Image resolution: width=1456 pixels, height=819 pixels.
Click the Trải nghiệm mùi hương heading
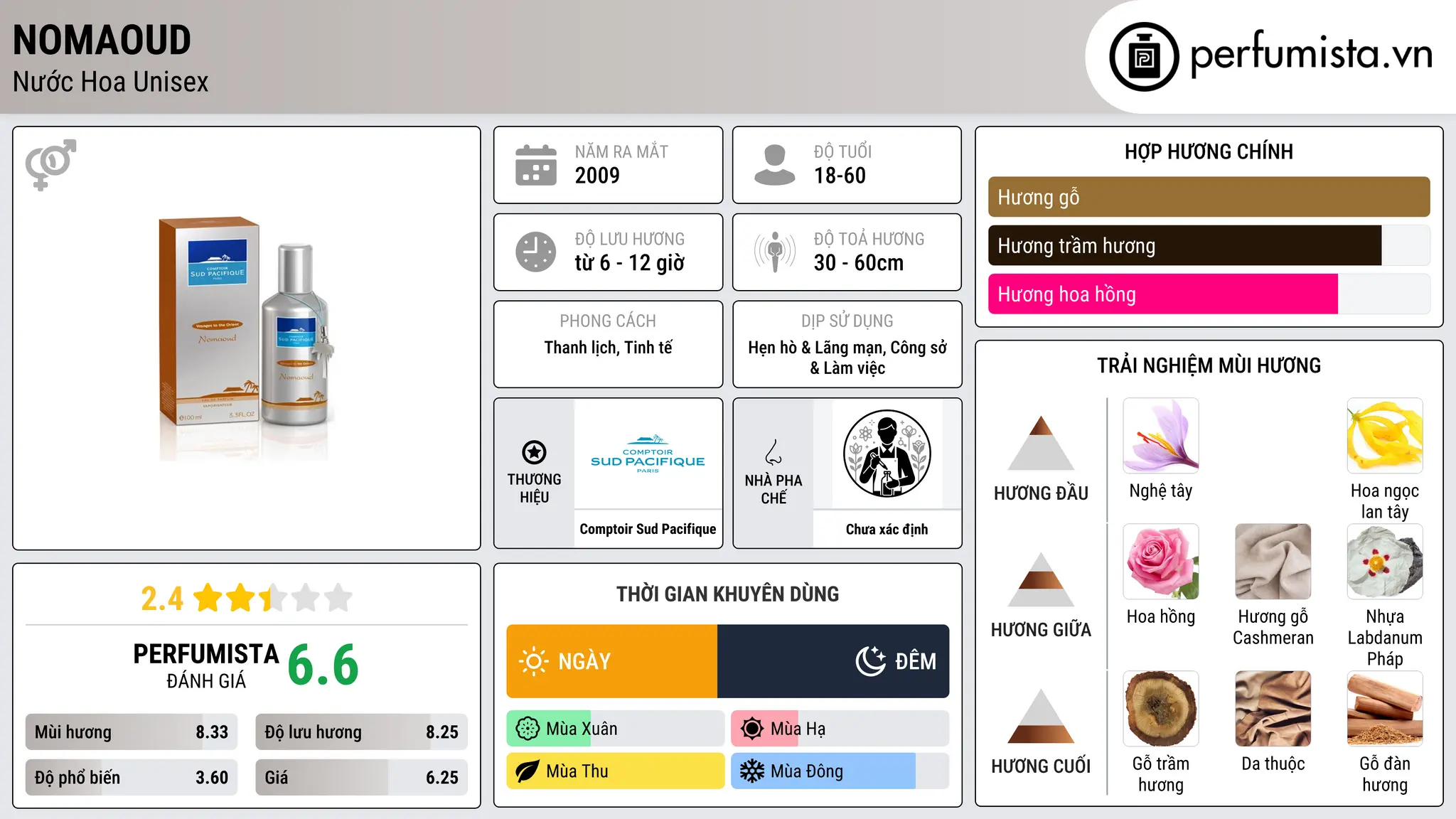pos(1209,365)
